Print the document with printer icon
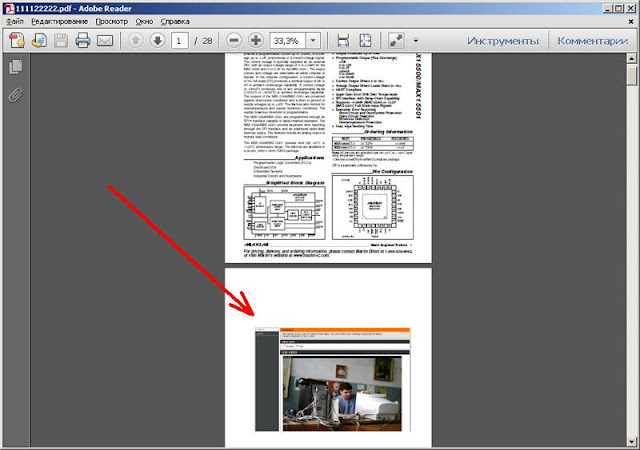Viewport: 640px width, 450px height. [x=83, y=40]
